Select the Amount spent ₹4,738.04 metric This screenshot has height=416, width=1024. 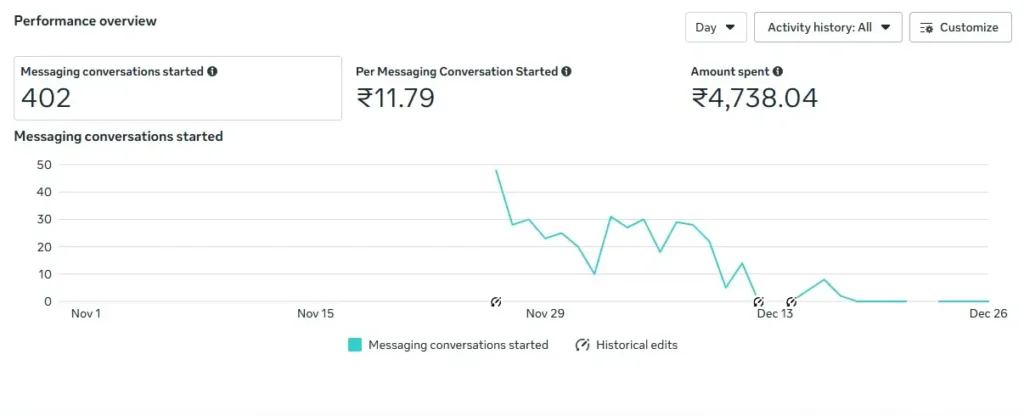[754, 88]
